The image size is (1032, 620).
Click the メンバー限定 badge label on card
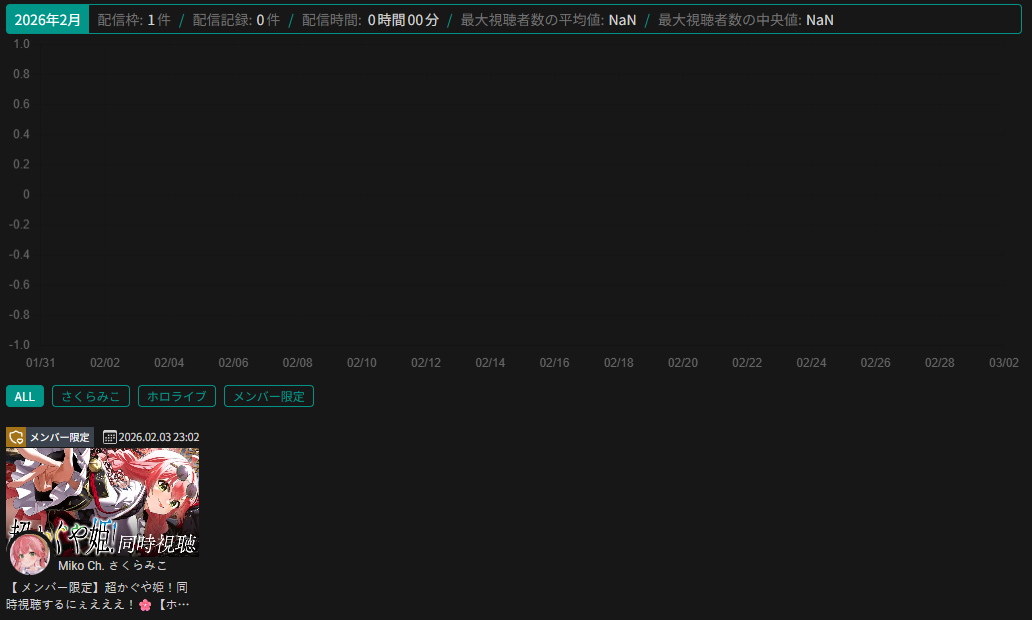(x=60, y=437)
